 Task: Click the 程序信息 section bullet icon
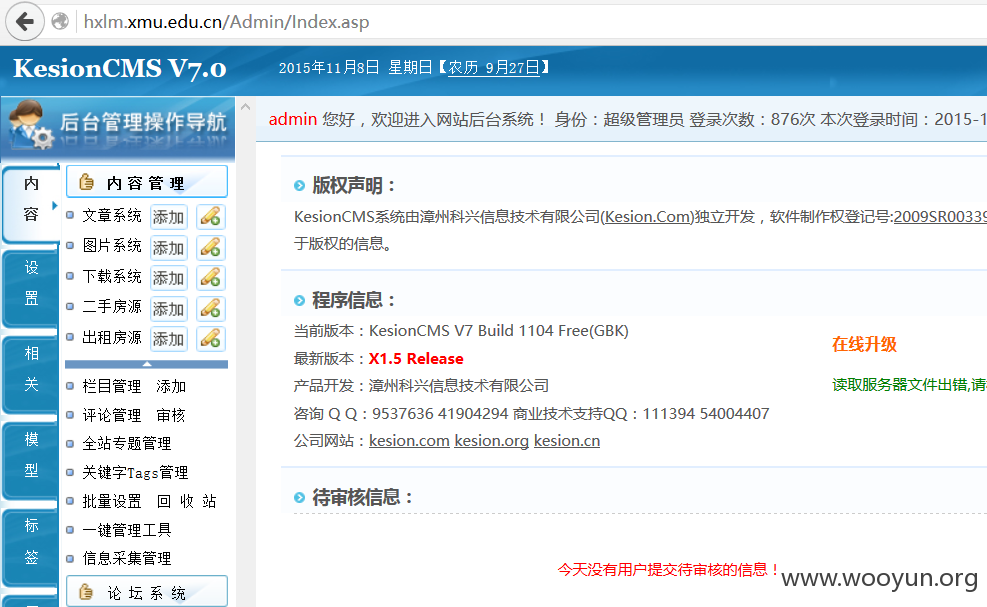click(300, 301)
